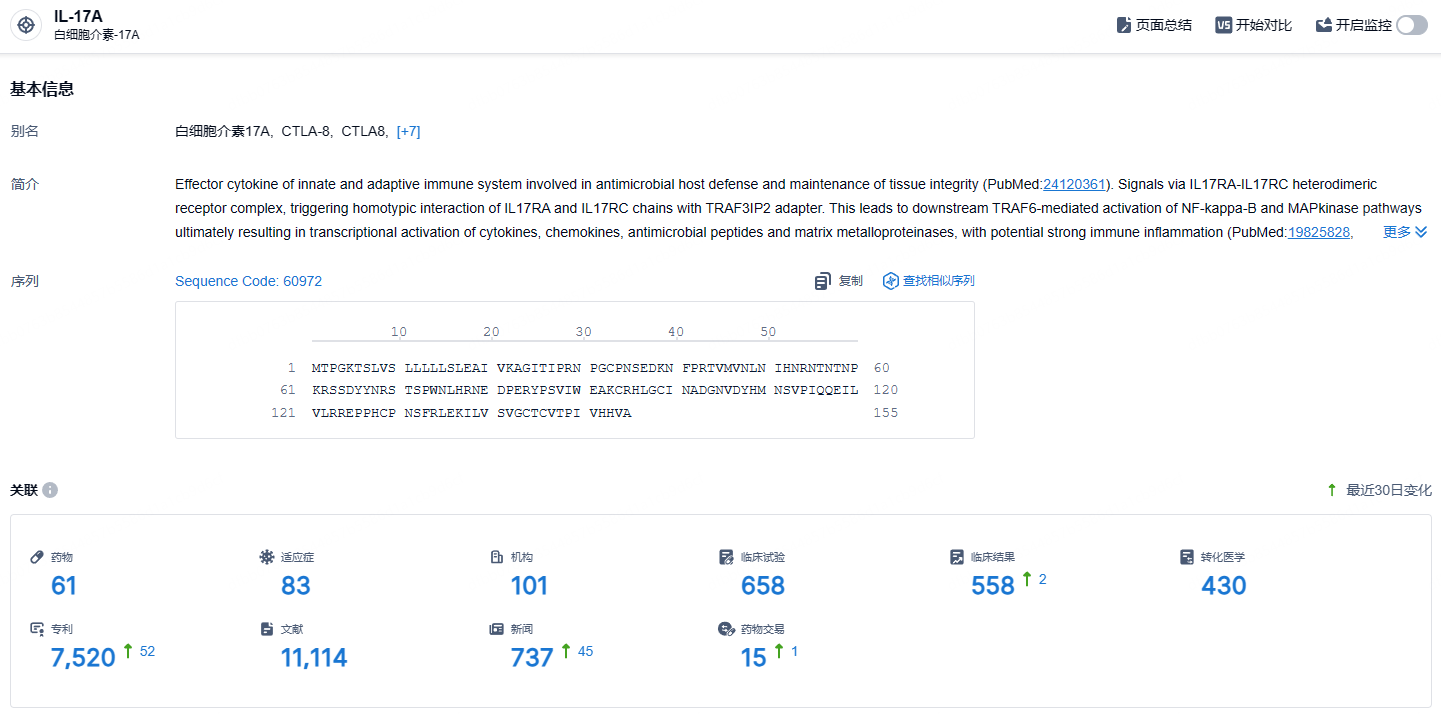1441x714 pixels.
Task: Click the 专利 patents icon
Action: pyautogui.click(x=37, y=629)
